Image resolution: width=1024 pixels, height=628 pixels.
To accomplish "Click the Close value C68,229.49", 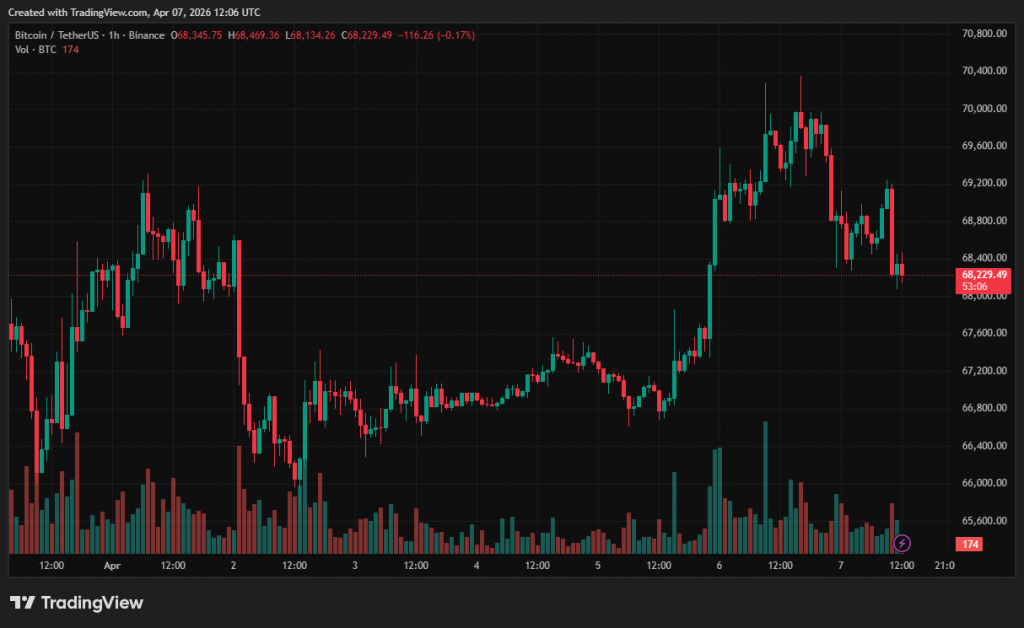I will (x=368, y=35).
